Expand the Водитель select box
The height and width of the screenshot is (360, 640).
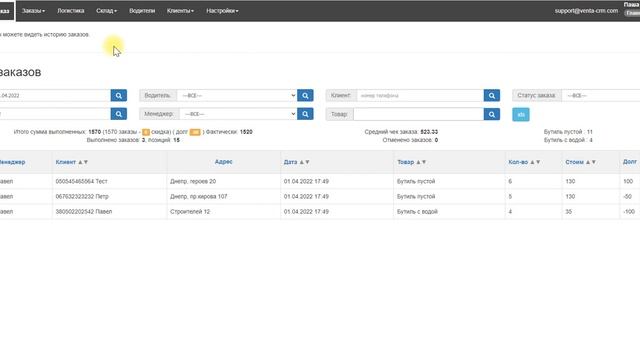[237, 96]
